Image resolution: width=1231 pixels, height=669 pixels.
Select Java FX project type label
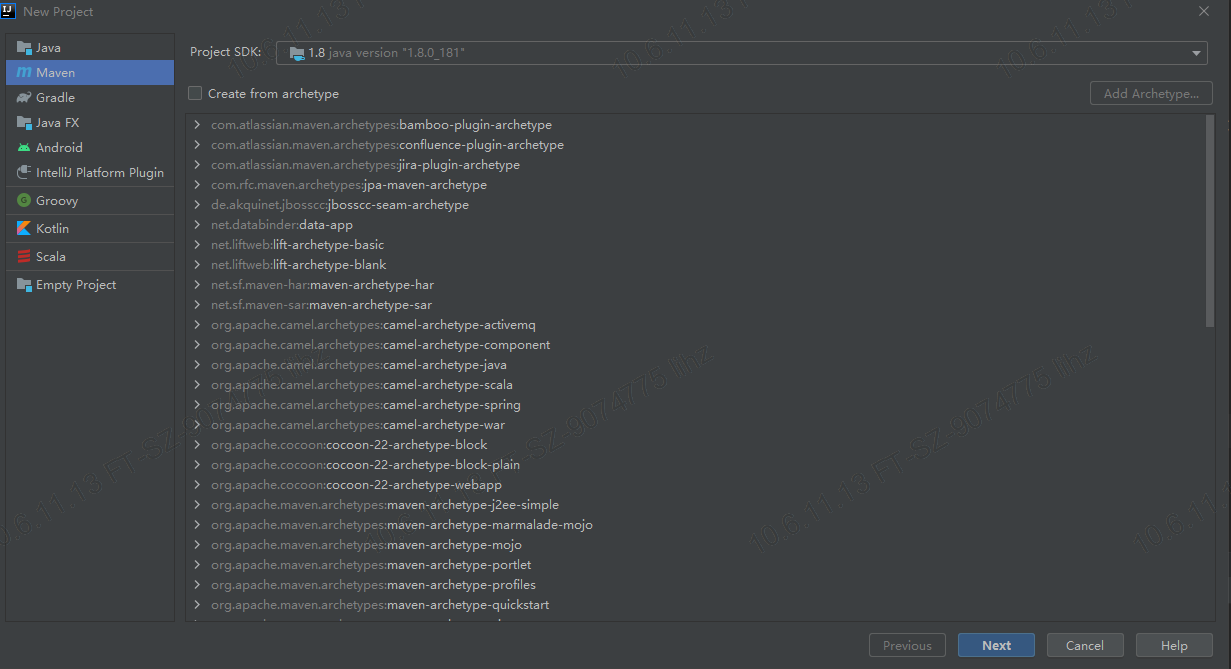pos(57,122)
